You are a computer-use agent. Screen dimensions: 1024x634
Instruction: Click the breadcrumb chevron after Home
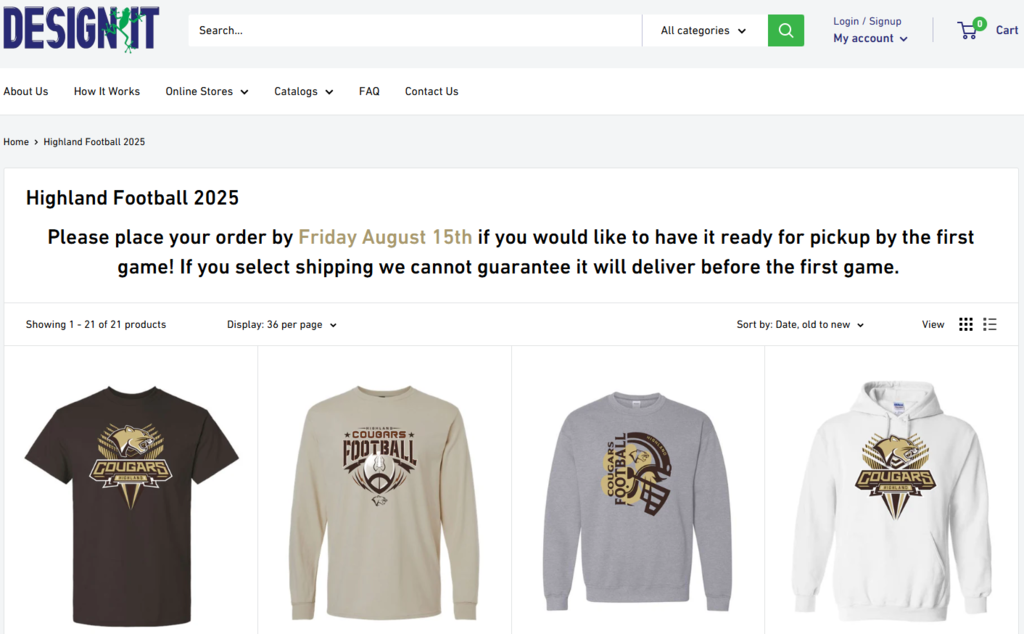[x=36, y=142]
